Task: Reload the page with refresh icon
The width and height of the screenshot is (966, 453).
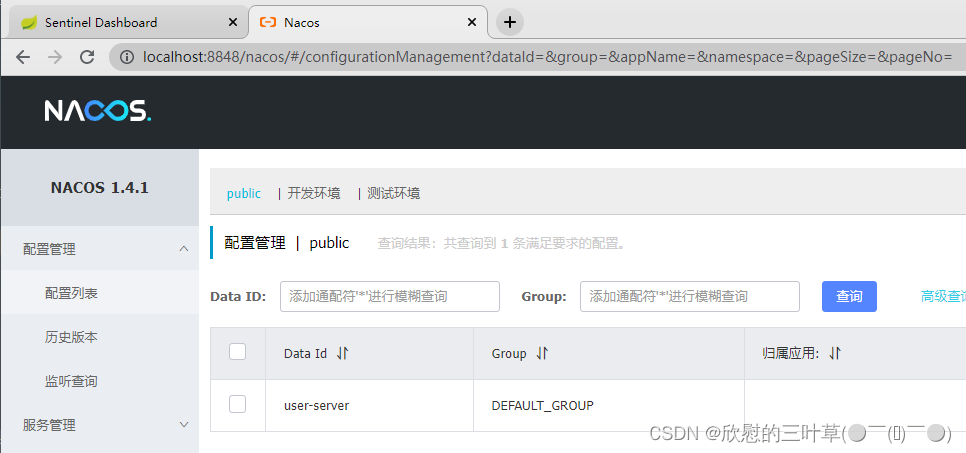Action: coord(87,57)
